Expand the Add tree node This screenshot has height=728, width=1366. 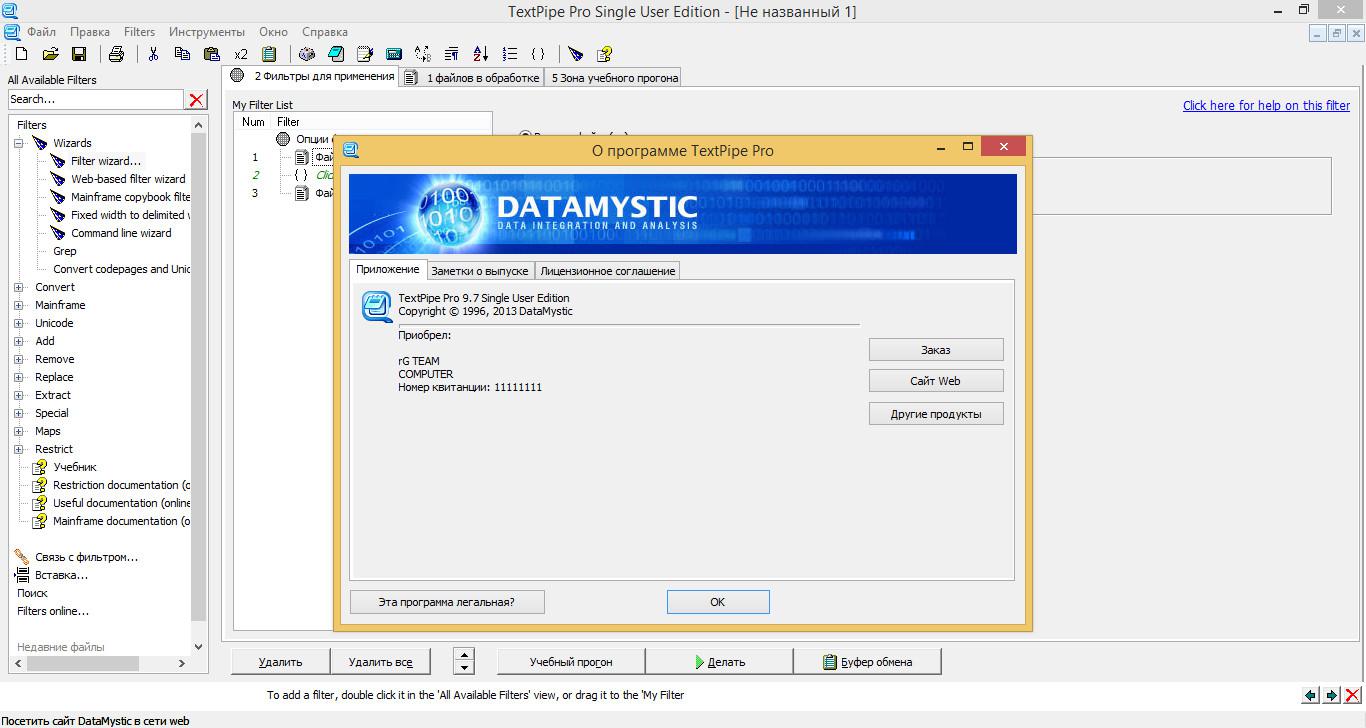19,341
